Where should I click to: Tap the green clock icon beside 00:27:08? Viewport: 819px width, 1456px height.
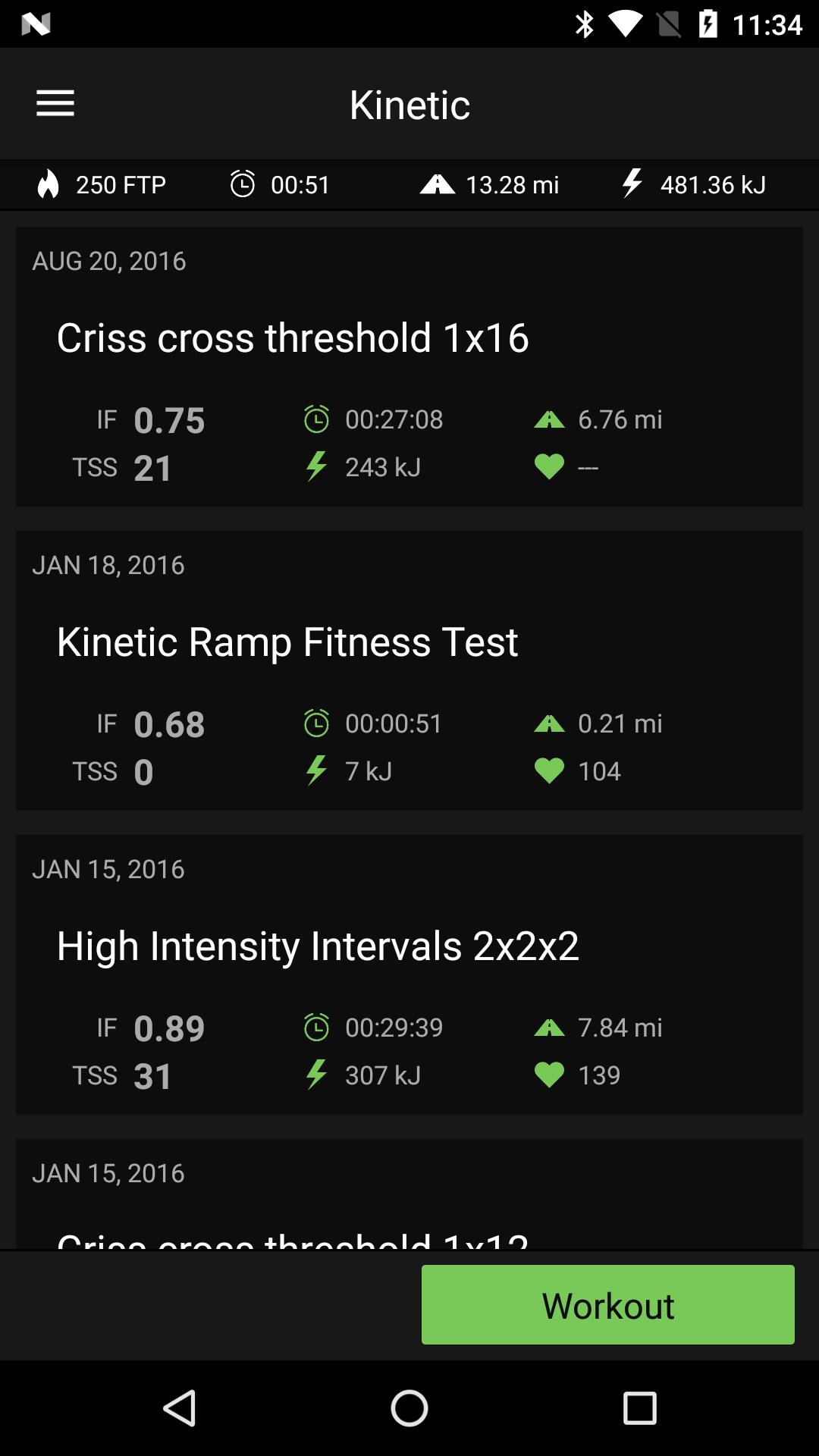pos(316,419)
